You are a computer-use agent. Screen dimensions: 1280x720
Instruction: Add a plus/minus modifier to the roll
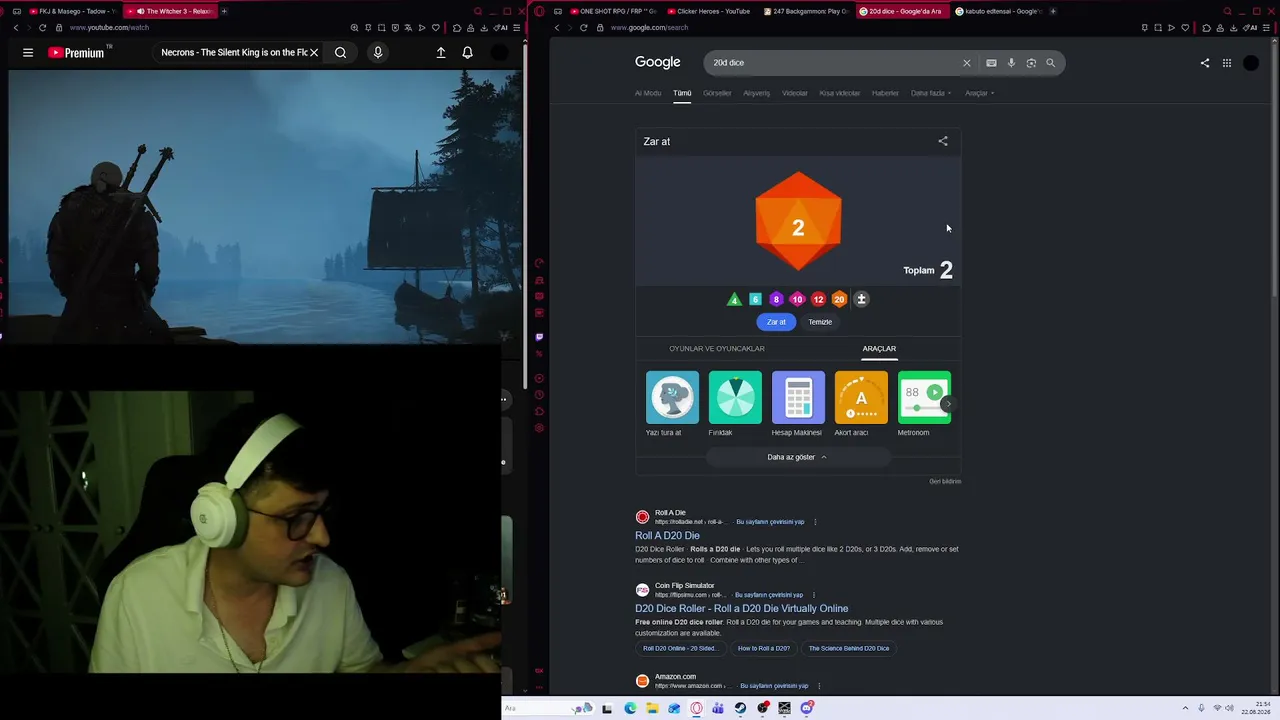click(861, 299)
